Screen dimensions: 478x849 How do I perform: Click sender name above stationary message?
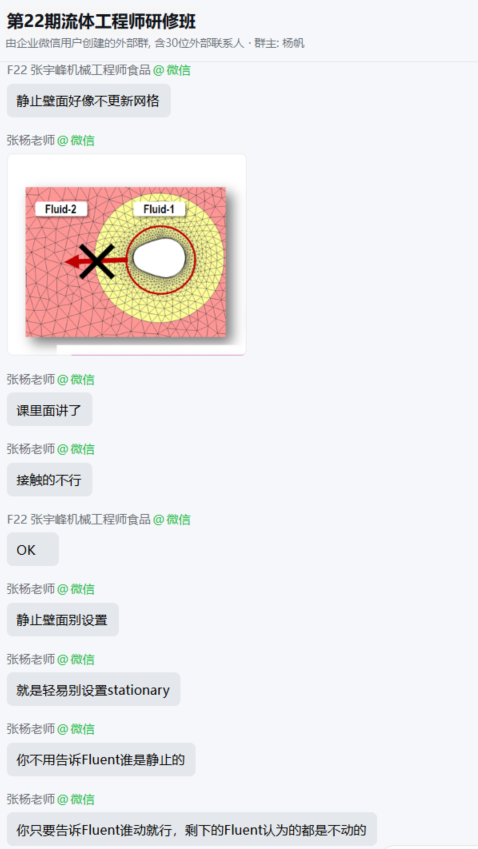pos(31,659)
